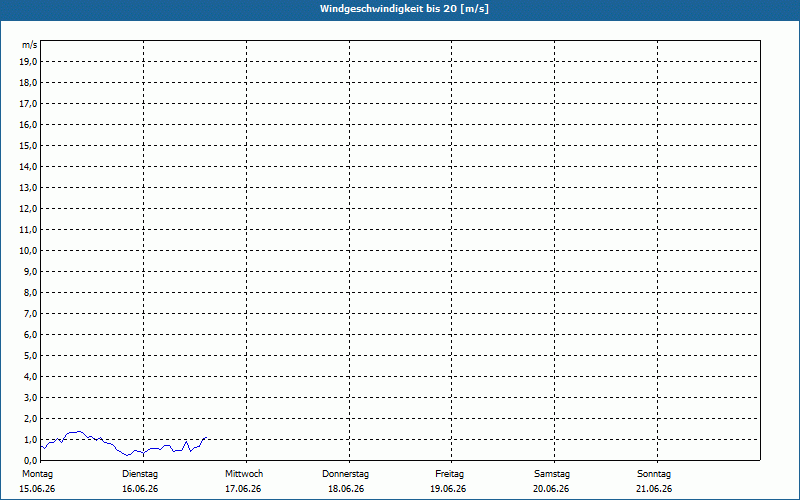The width and height of the screenshot is (800, 500).
Task: Click the 5,0 y-axis value
Action: 31,356
